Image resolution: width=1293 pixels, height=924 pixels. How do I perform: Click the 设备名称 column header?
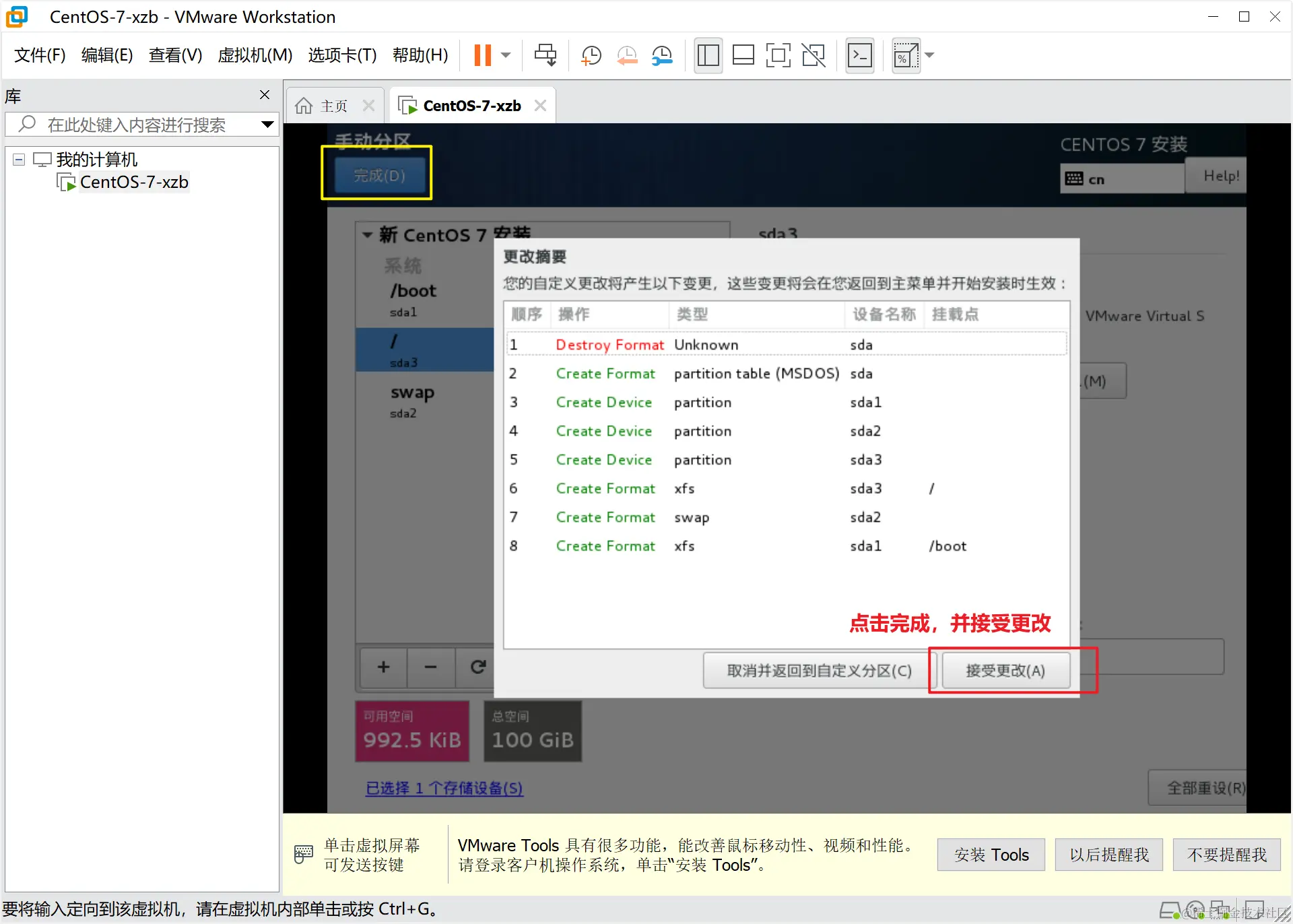coord(884,315)
